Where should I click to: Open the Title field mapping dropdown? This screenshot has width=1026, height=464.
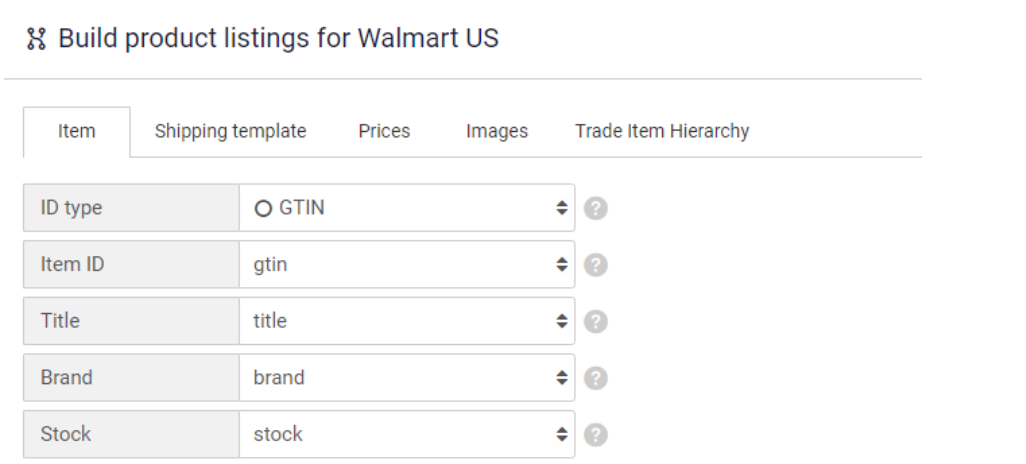click(407, 321)
